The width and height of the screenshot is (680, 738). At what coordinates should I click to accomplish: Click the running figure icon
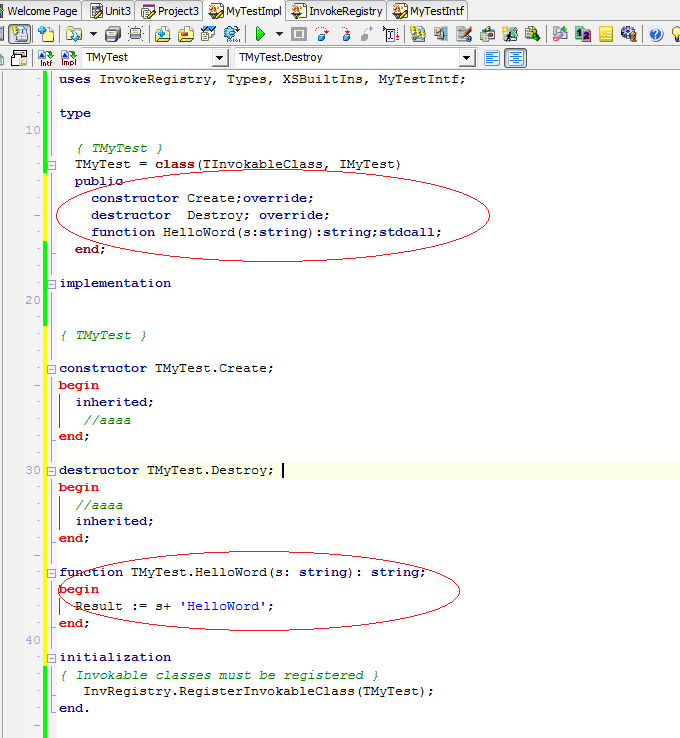510,34
